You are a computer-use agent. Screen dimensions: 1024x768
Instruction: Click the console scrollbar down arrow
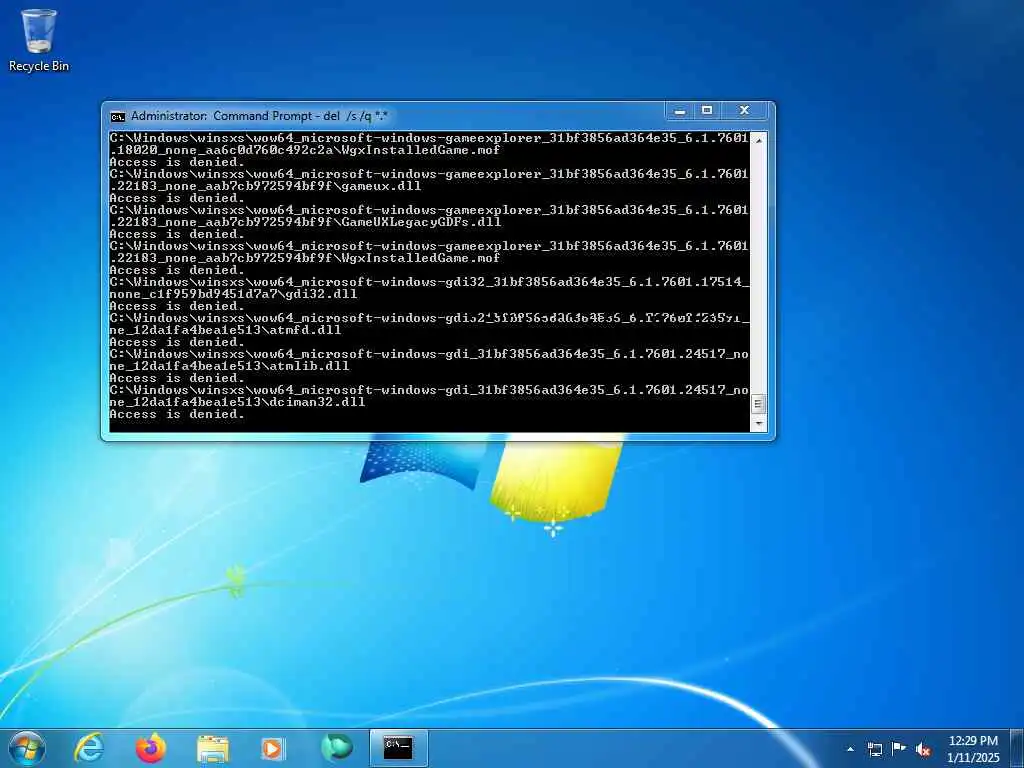click(x=758, y=424)
